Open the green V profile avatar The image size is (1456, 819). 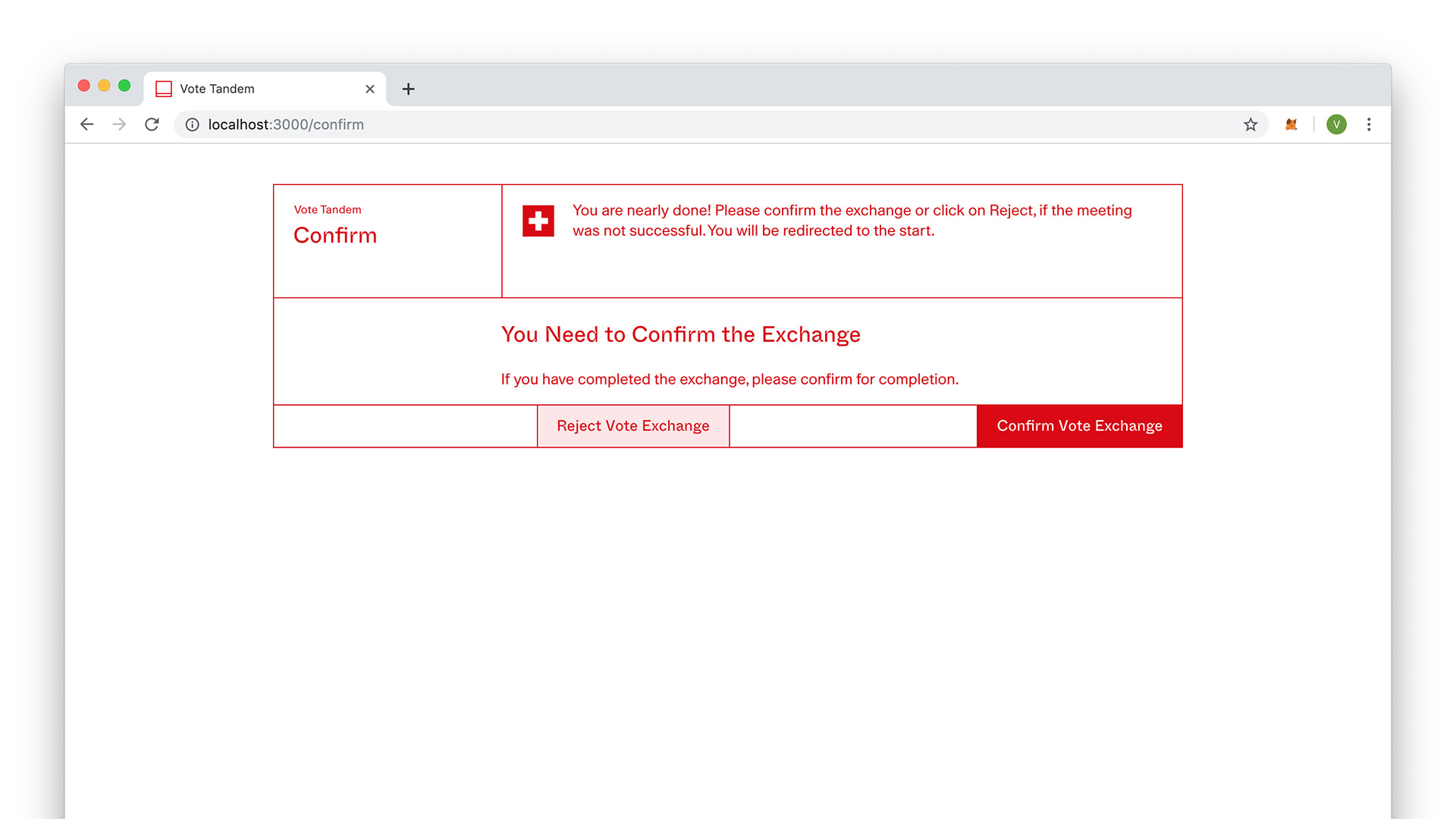coord(1336,124)
